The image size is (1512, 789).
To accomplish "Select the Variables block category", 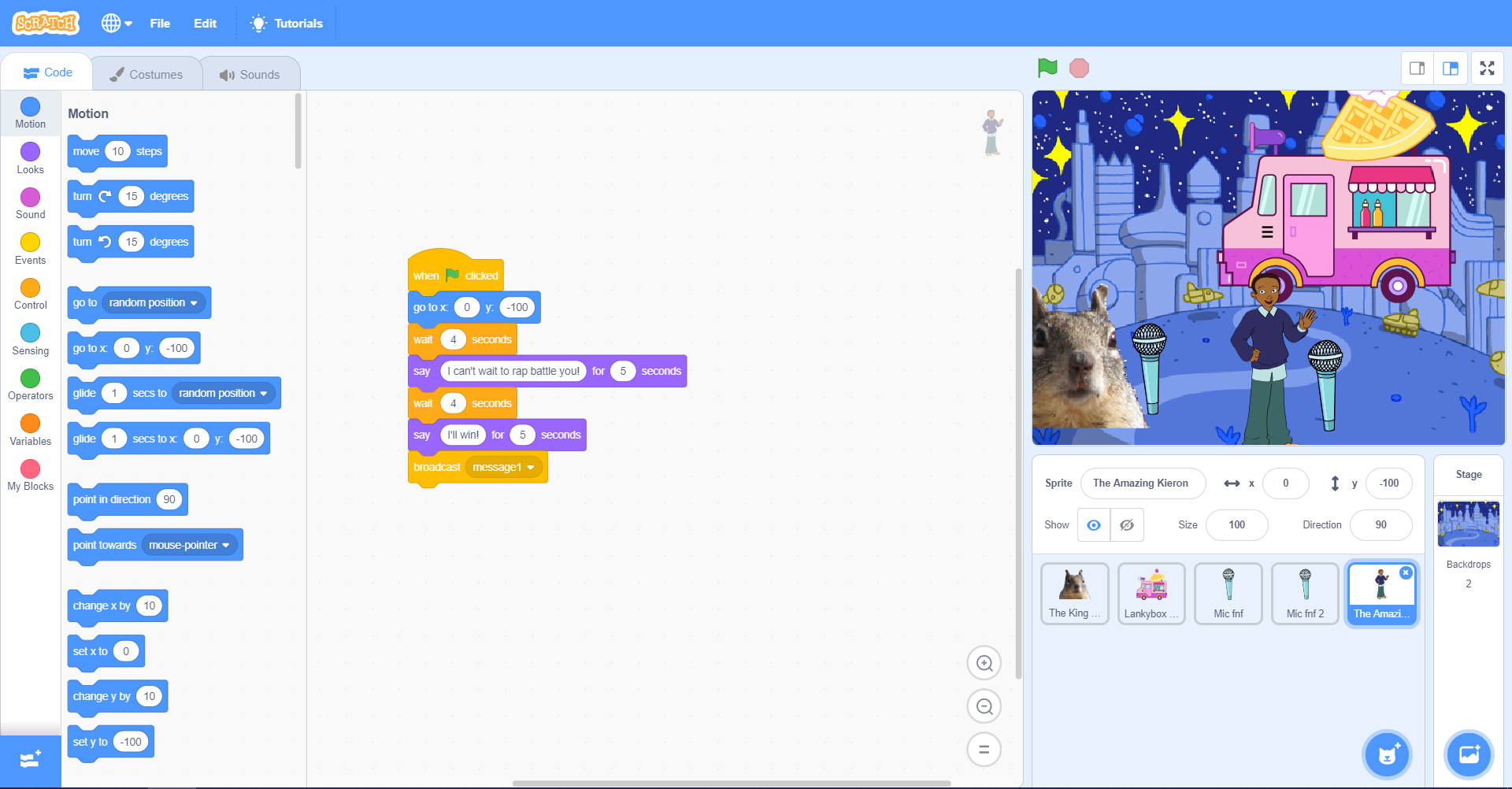I will (x=31, y=430).
